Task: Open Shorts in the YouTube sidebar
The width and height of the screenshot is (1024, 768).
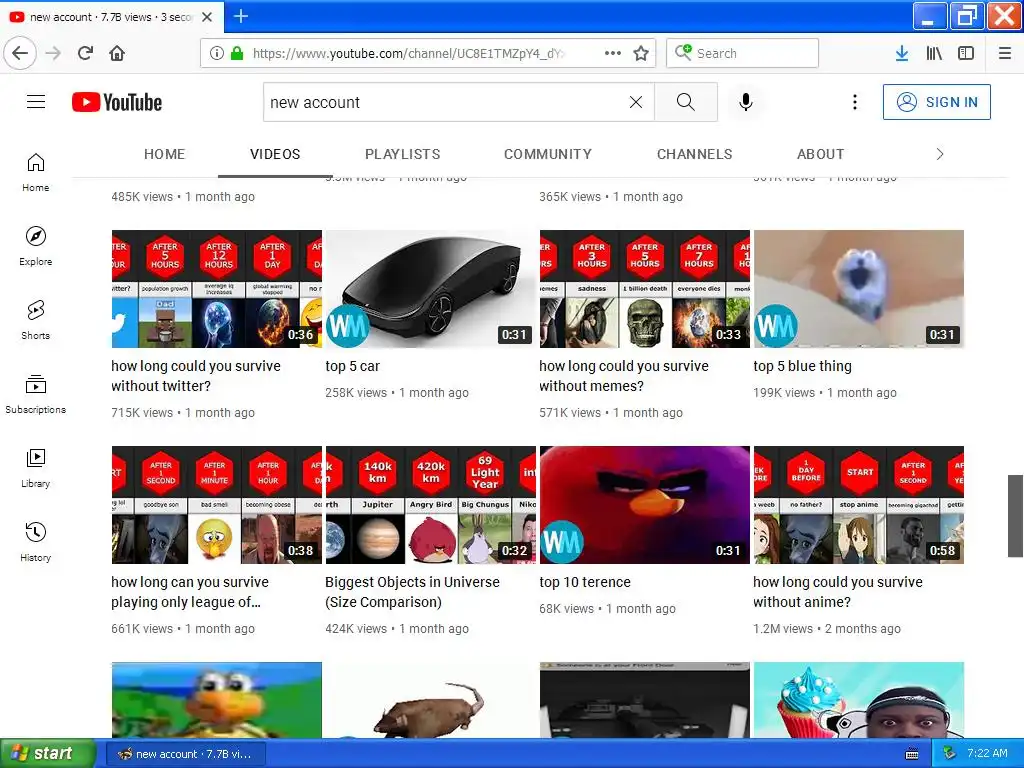Action: [36, 320]
